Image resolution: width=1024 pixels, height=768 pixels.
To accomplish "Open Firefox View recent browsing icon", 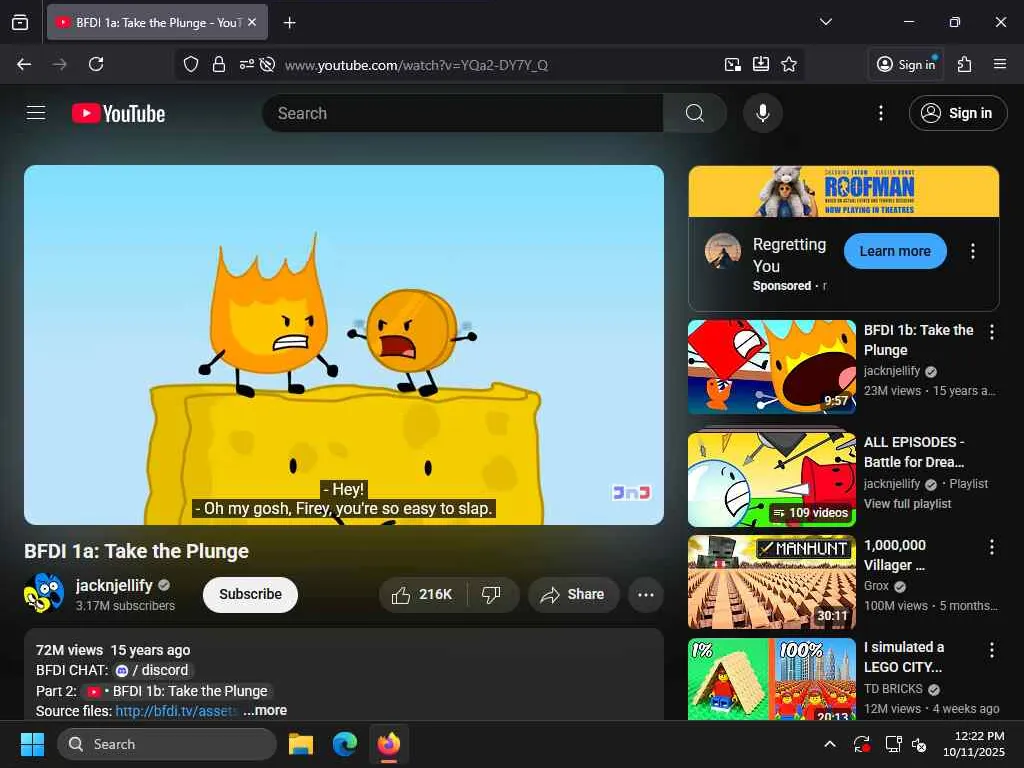I will (x=20, y=23).
